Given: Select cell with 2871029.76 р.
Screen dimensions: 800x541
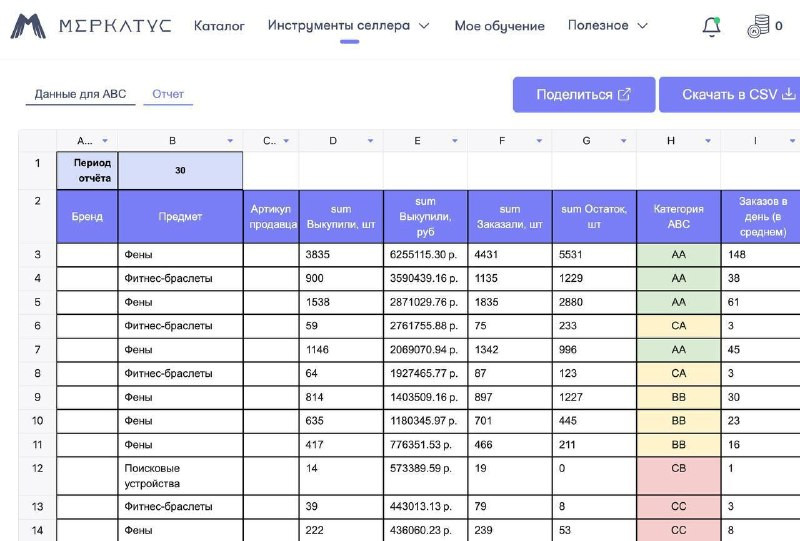Looking at the screenshot, I should [425, 302].
